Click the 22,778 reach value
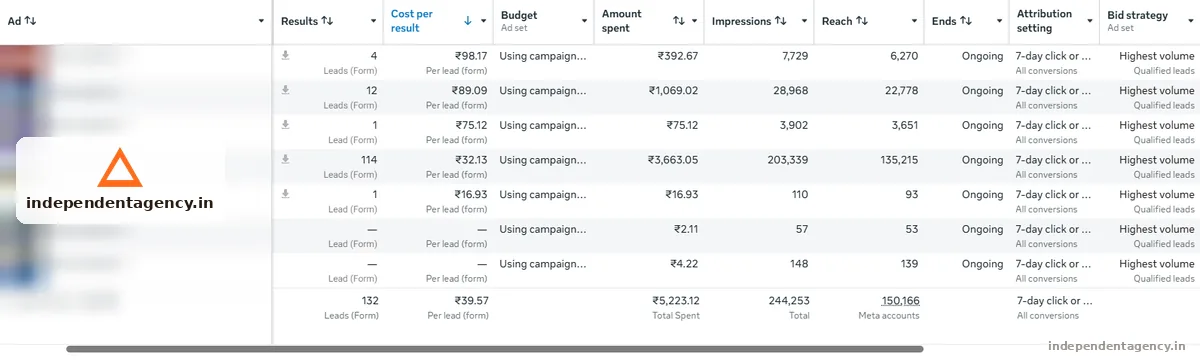Image resolution: width=1200 pixels, height=360 pixels. (x=901, y=91)
